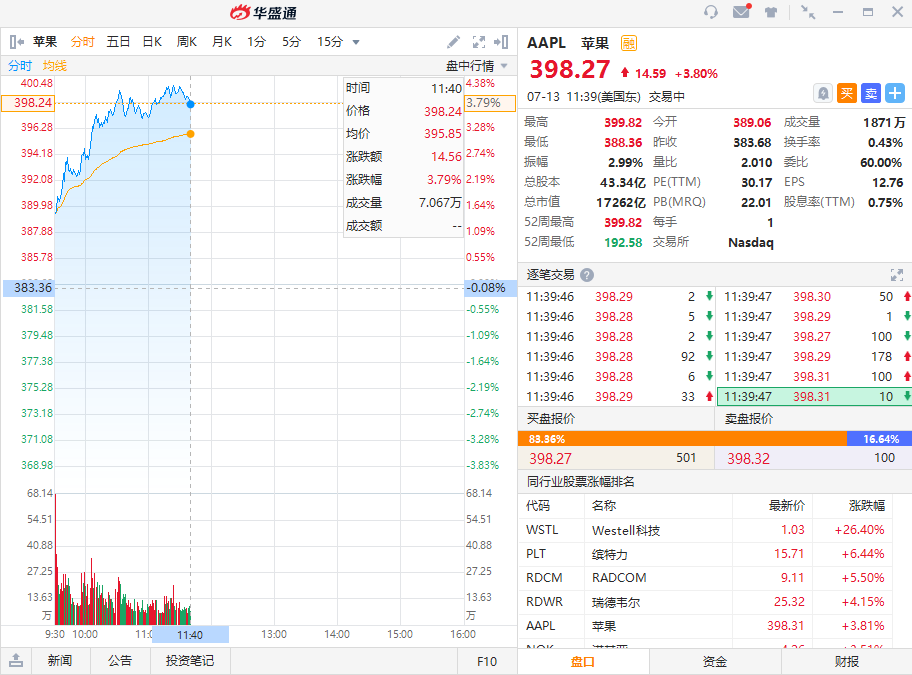Screen dimensions: 912x675
Task: Click the orange 买 buy button
Action: [x=847, y=93]
